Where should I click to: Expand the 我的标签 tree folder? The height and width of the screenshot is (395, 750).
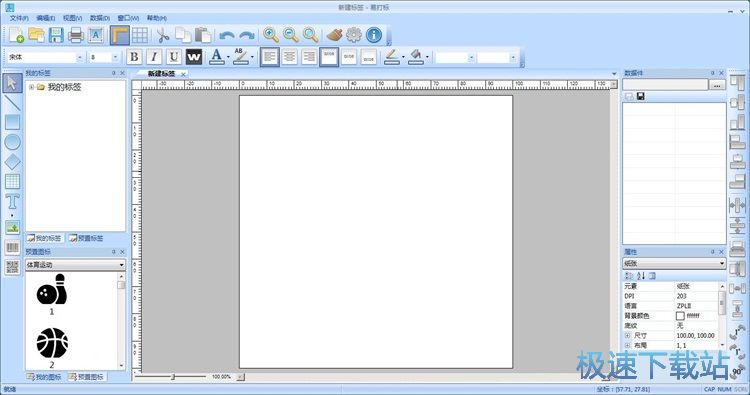click(32, 87)
